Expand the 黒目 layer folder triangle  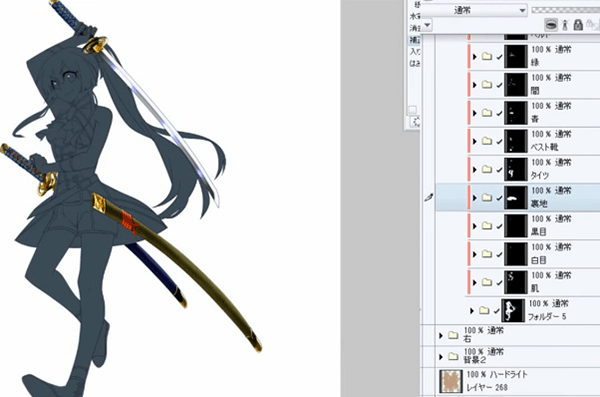(x=475, y=226)
